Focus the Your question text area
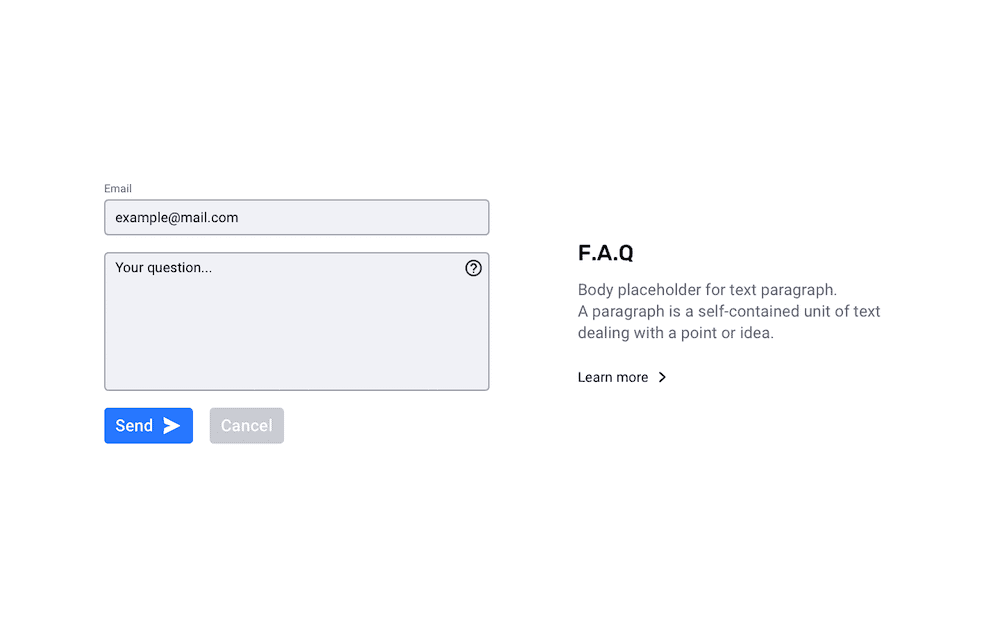Screen dimensions: 1000x625 (x=297, y=321)
